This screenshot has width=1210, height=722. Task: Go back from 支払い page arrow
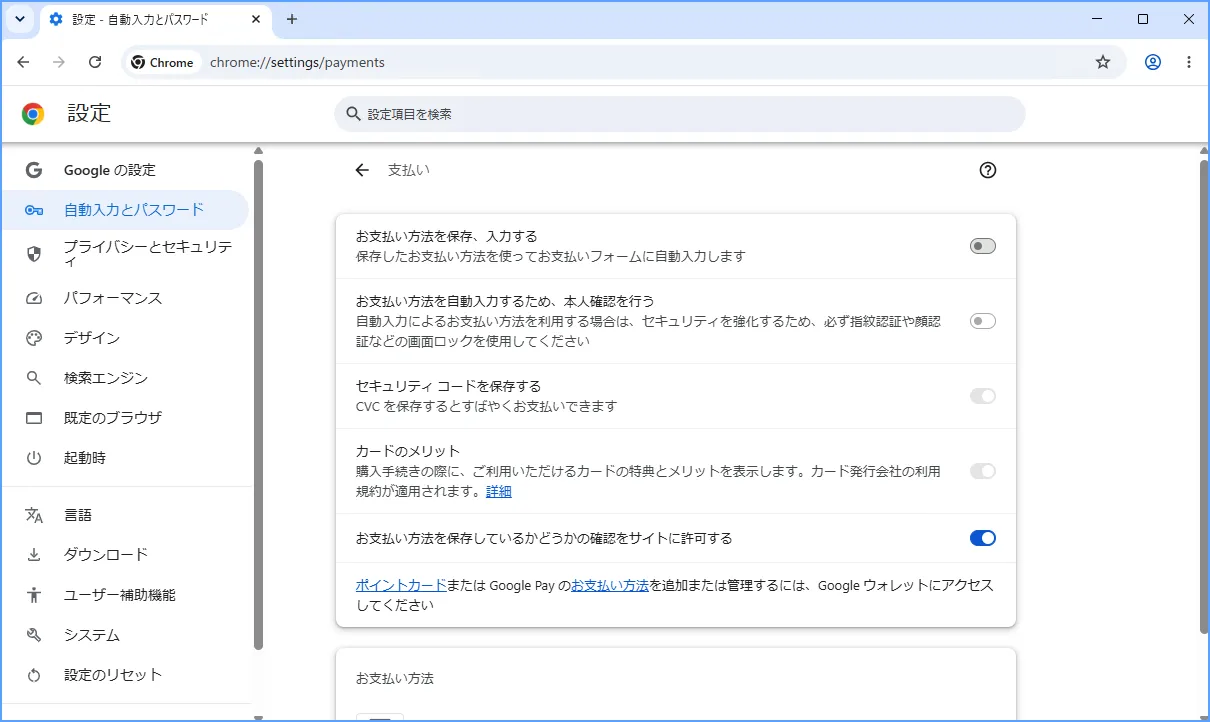(x=362, y=170)
